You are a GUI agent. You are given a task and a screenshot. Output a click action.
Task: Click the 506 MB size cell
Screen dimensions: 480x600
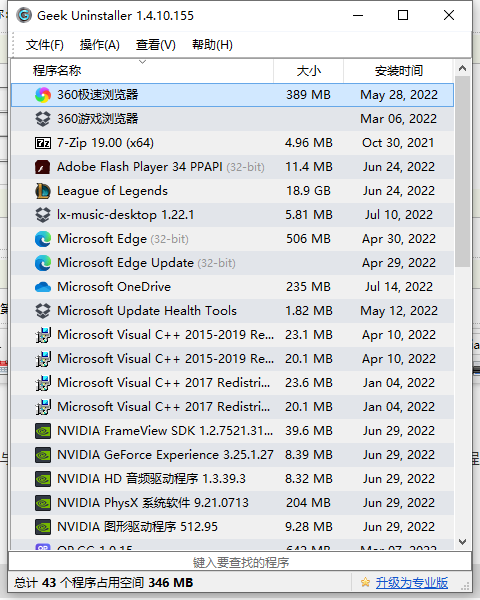[x=309, y=239]
